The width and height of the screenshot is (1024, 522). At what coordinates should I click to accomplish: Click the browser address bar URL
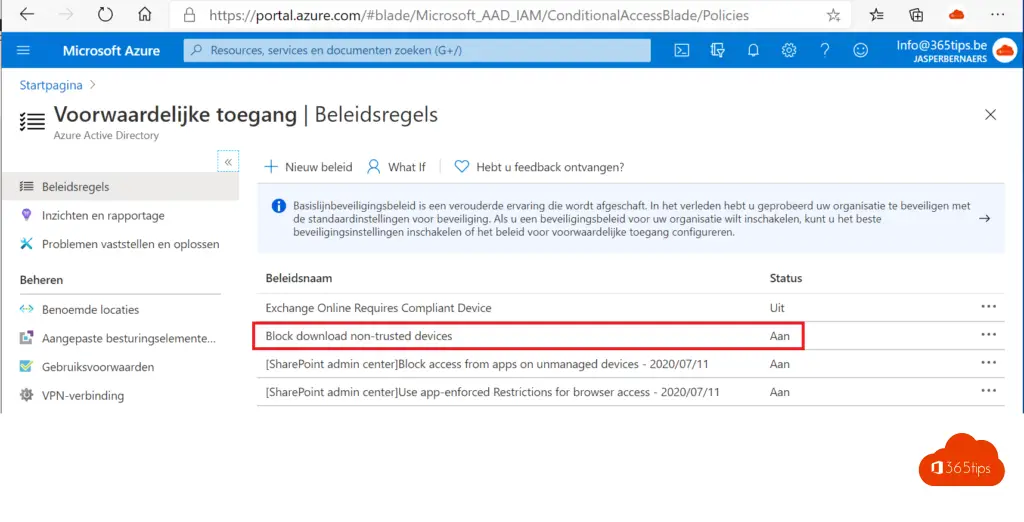click(x=479, y=15)
